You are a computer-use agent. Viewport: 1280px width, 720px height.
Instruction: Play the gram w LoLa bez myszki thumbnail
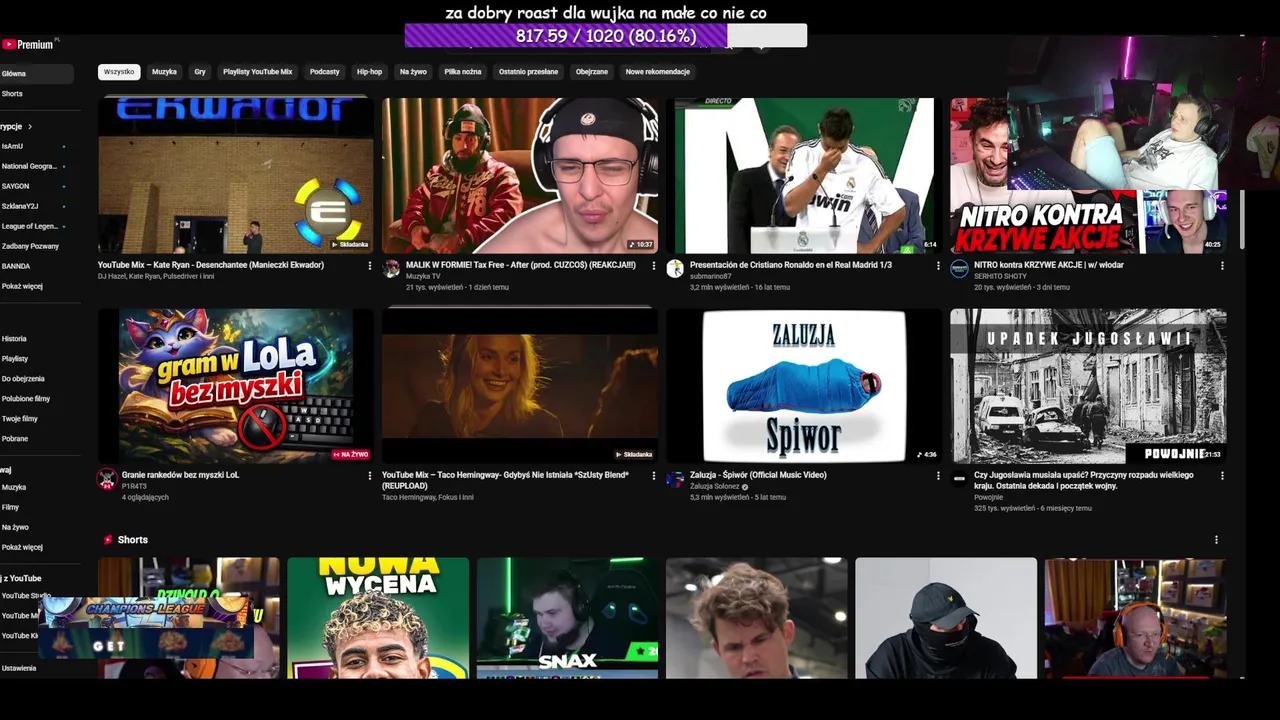(236, 386)
